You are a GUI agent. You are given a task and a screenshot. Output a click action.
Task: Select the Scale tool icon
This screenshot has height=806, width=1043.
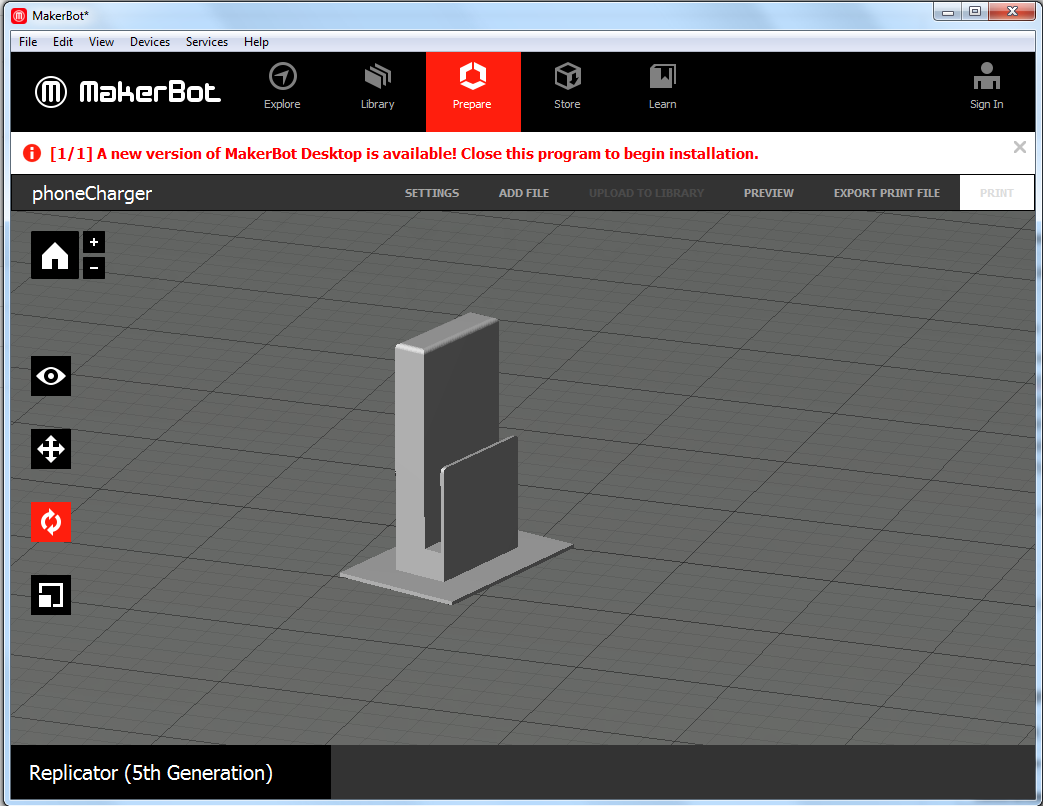pyautogui.click(x=51, y=595)
